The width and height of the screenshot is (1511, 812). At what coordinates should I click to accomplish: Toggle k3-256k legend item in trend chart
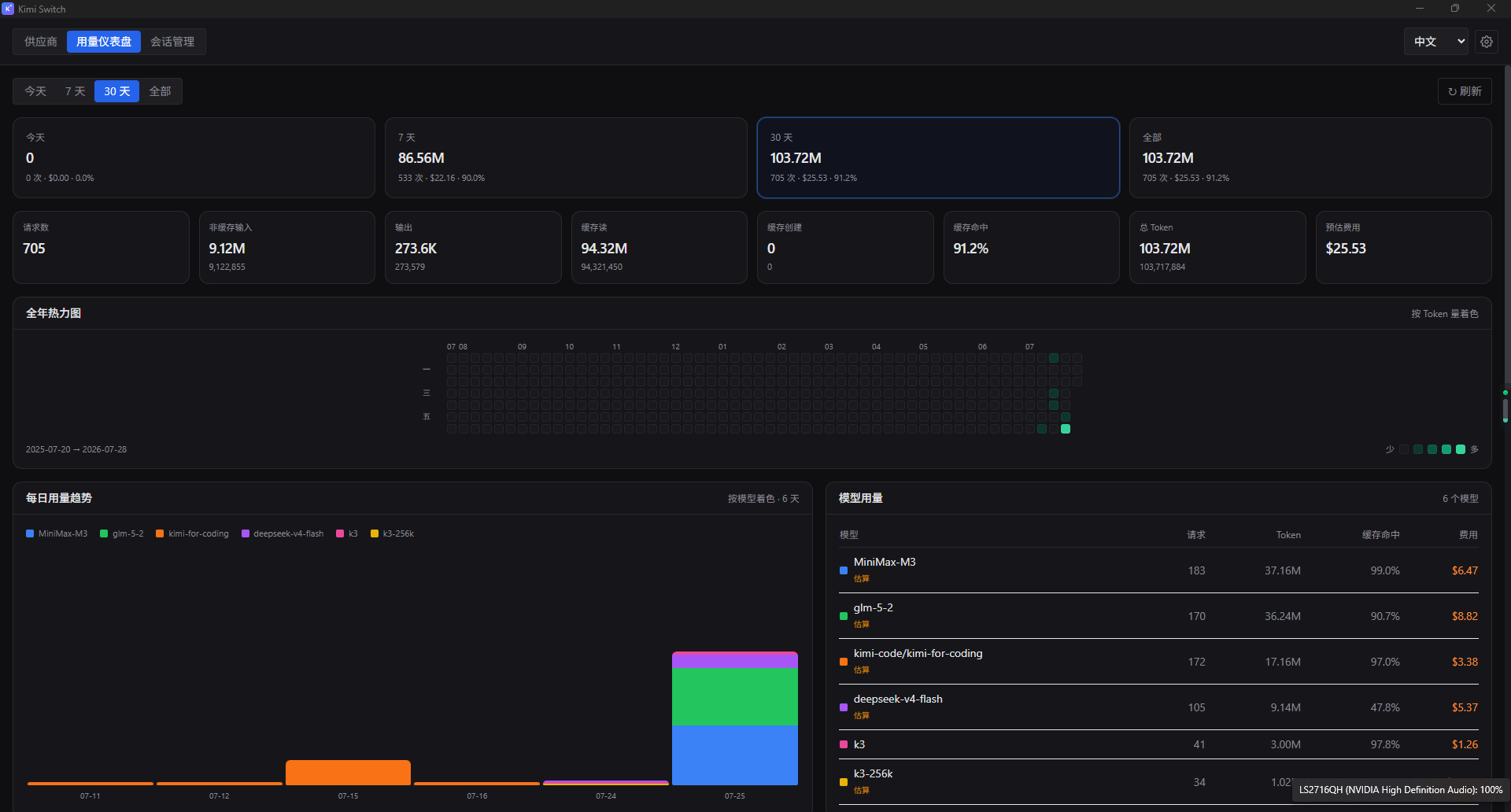pyautogui.click(x=392, y=533)
